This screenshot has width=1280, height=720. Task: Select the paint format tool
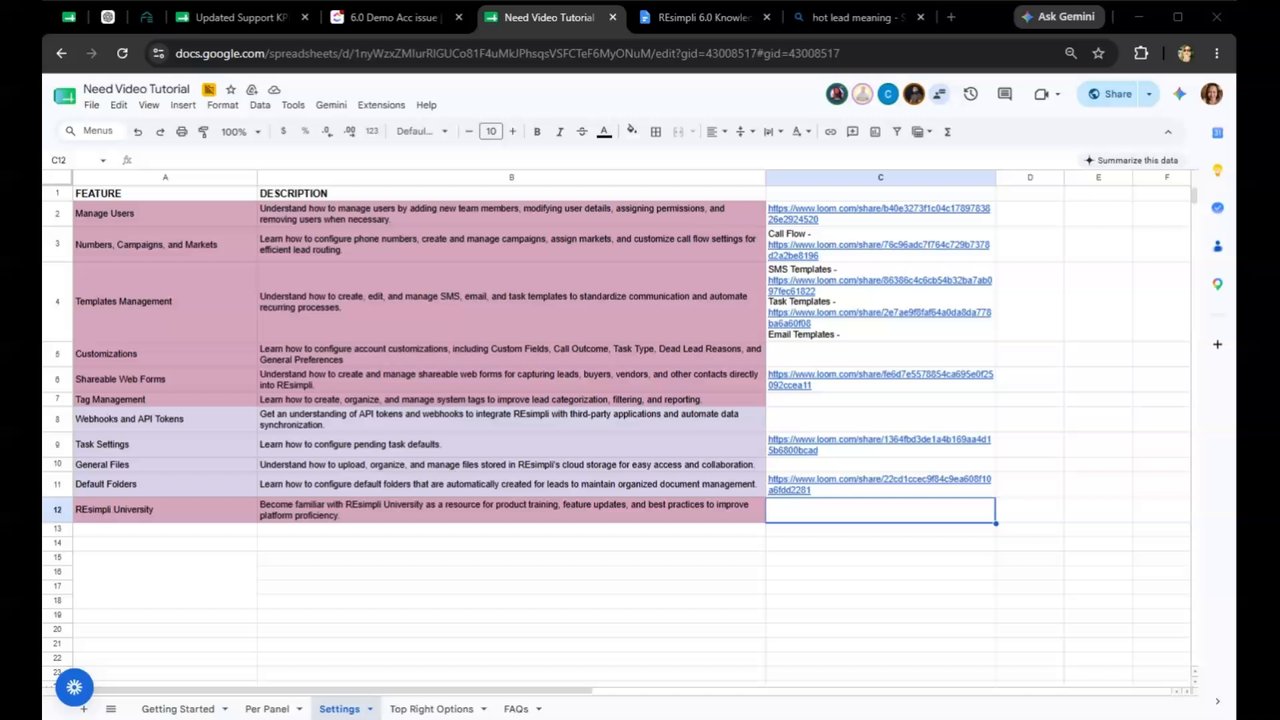[203, 132]
